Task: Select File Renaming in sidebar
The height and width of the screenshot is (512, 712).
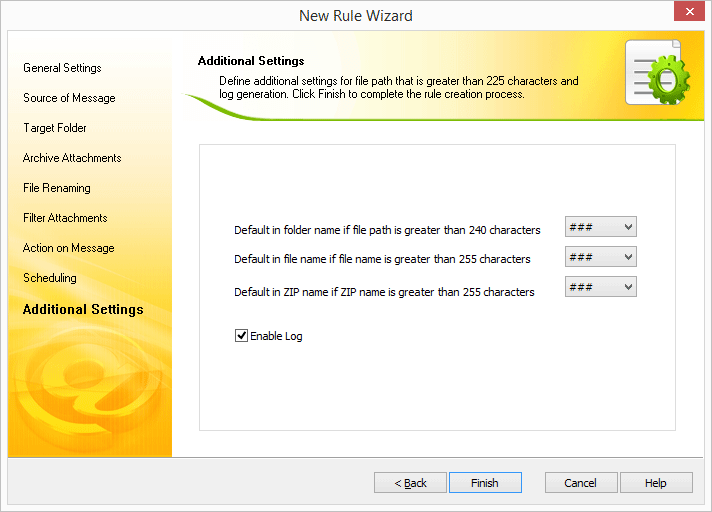Action: point(57,188)
